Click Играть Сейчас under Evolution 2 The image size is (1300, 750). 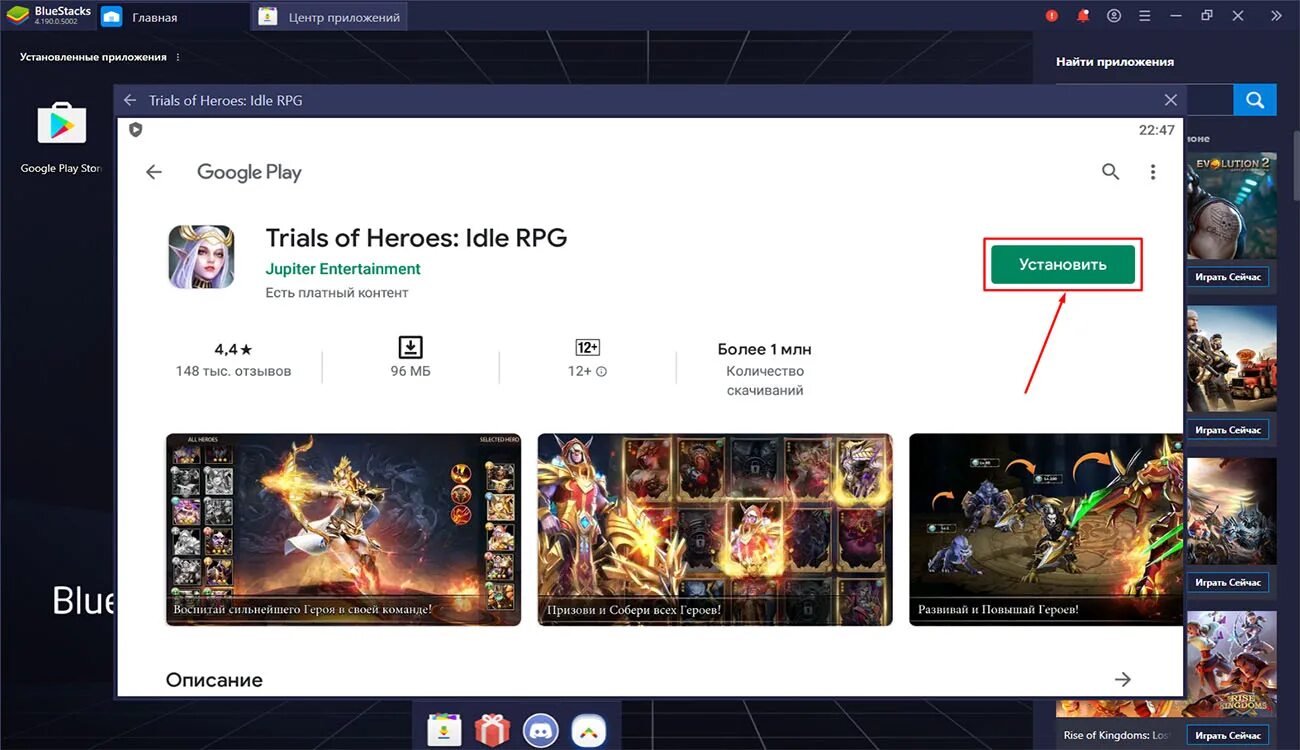tap(1229, 276)
